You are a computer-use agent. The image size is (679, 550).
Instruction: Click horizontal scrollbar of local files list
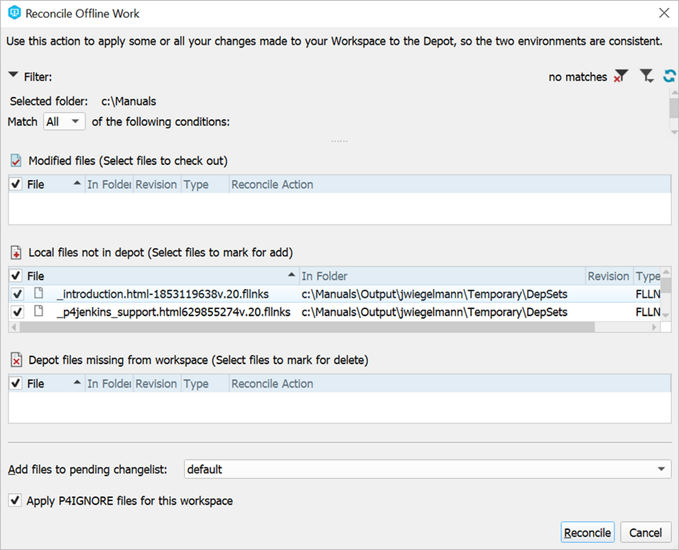click(x=300, y=327)
